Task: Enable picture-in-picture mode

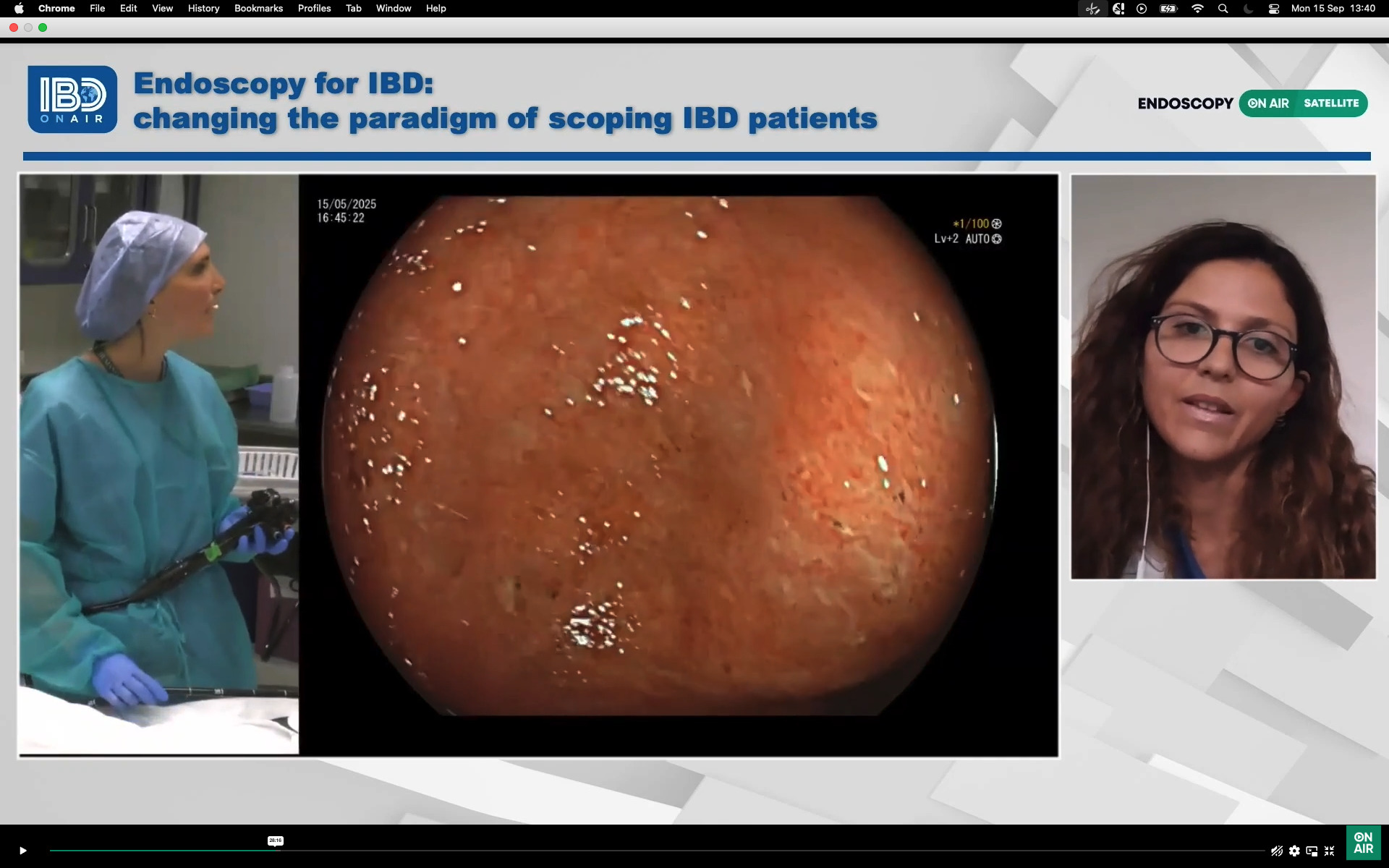Action: [1312, 851]
